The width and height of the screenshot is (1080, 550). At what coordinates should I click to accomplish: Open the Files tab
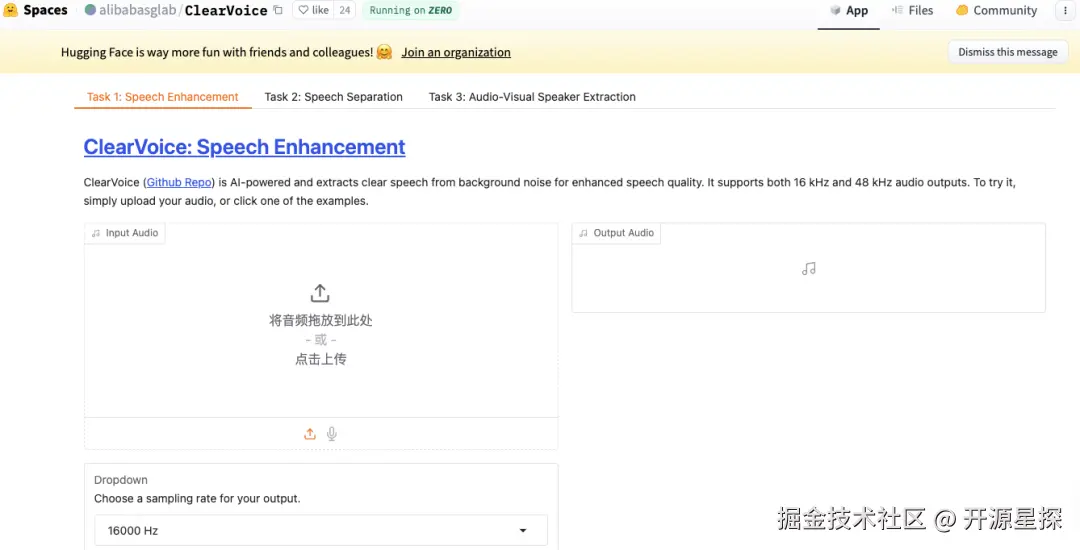pos(913,10)
